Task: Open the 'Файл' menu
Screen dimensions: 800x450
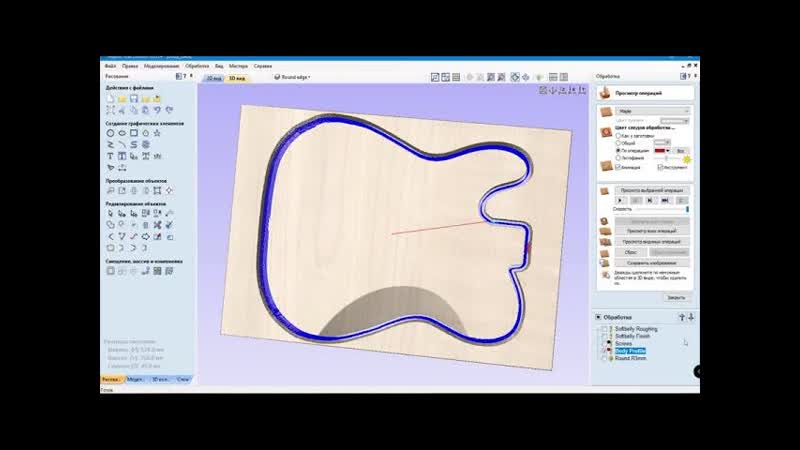Action: (x=110, y=66)
